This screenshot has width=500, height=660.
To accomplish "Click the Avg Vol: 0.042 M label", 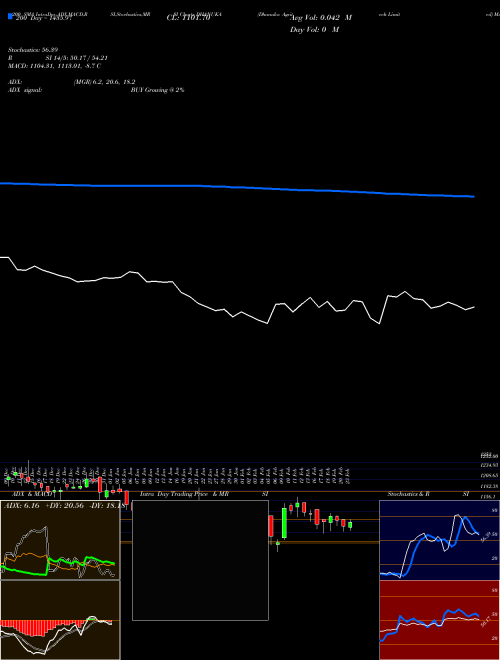I will click(x=320, y=18).
